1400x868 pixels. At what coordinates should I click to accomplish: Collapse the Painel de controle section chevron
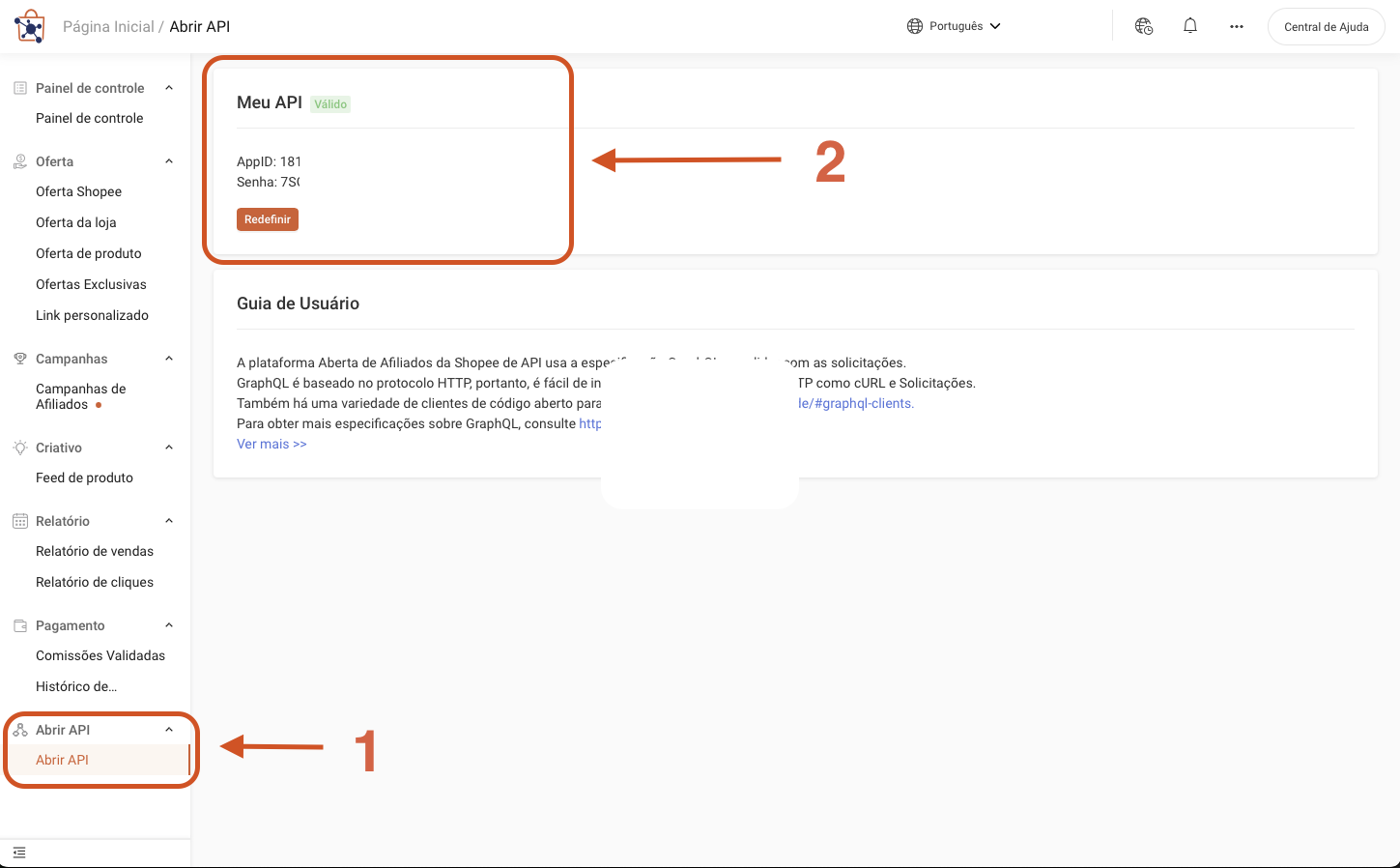(169, 88)
